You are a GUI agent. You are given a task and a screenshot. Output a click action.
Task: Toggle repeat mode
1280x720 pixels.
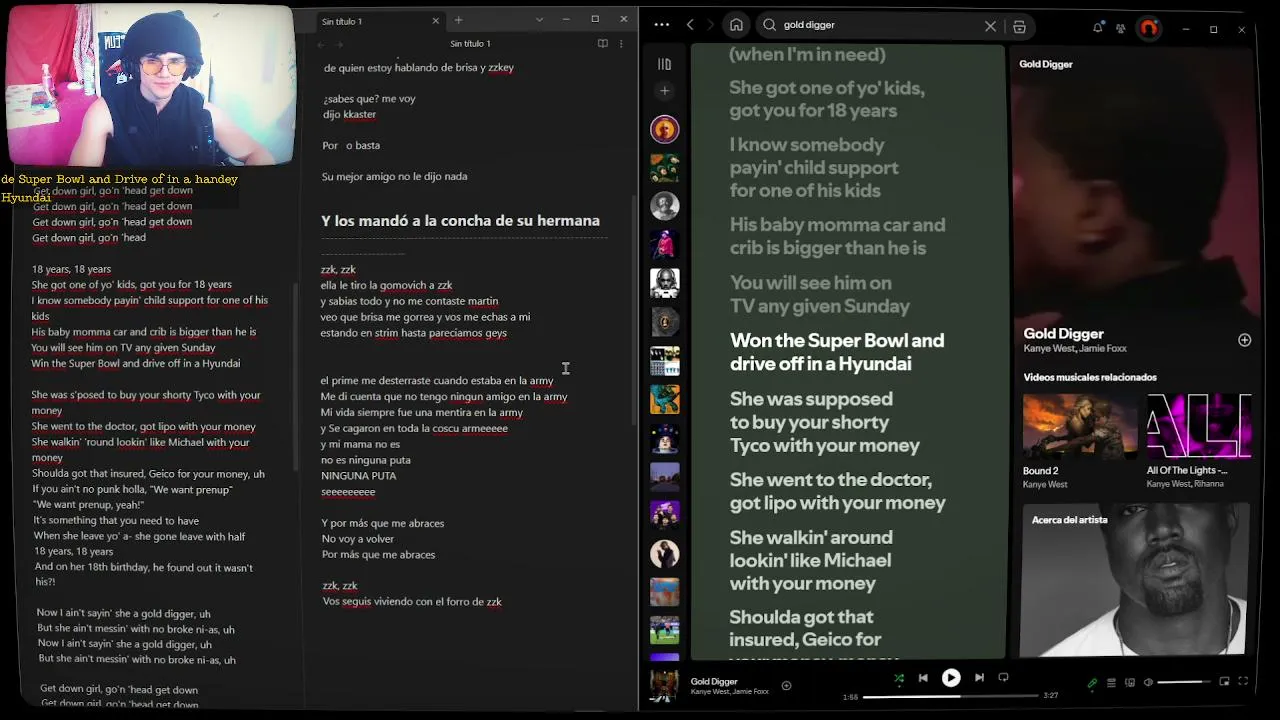tap(1004, 677)
